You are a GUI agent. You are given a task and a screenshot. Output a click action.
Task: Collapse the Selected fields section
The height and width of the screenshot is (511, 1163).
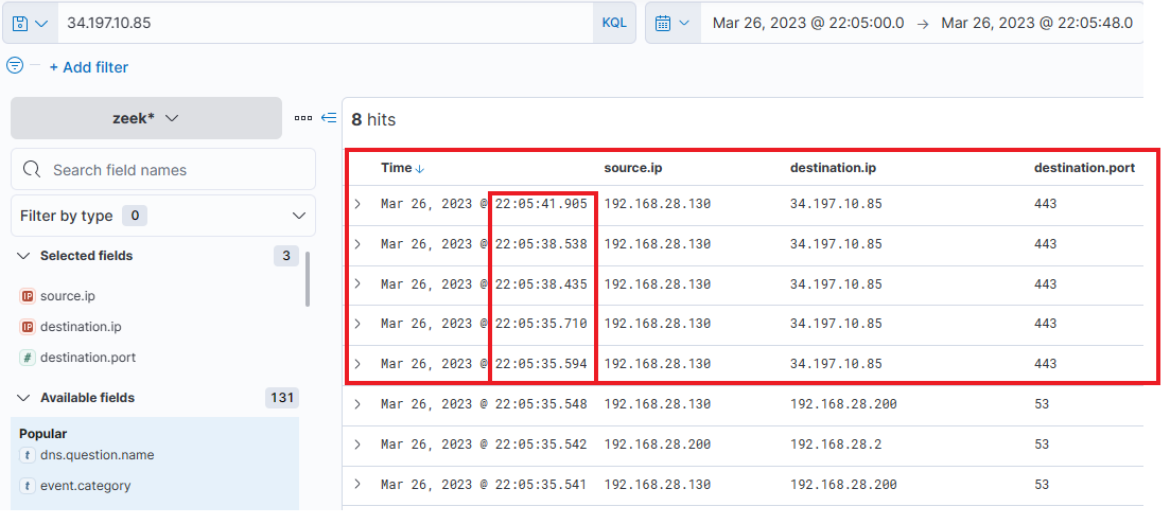(24, 256)
